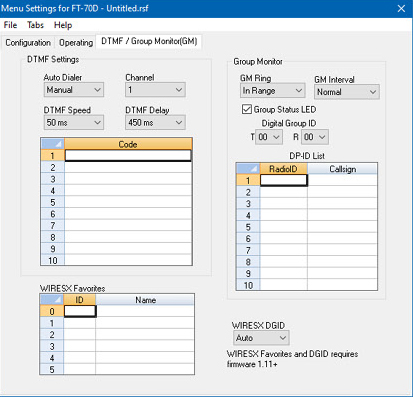Select the DTMF / Group Monitor(GM) tab
Screen dimensions: 413x397
149,41
